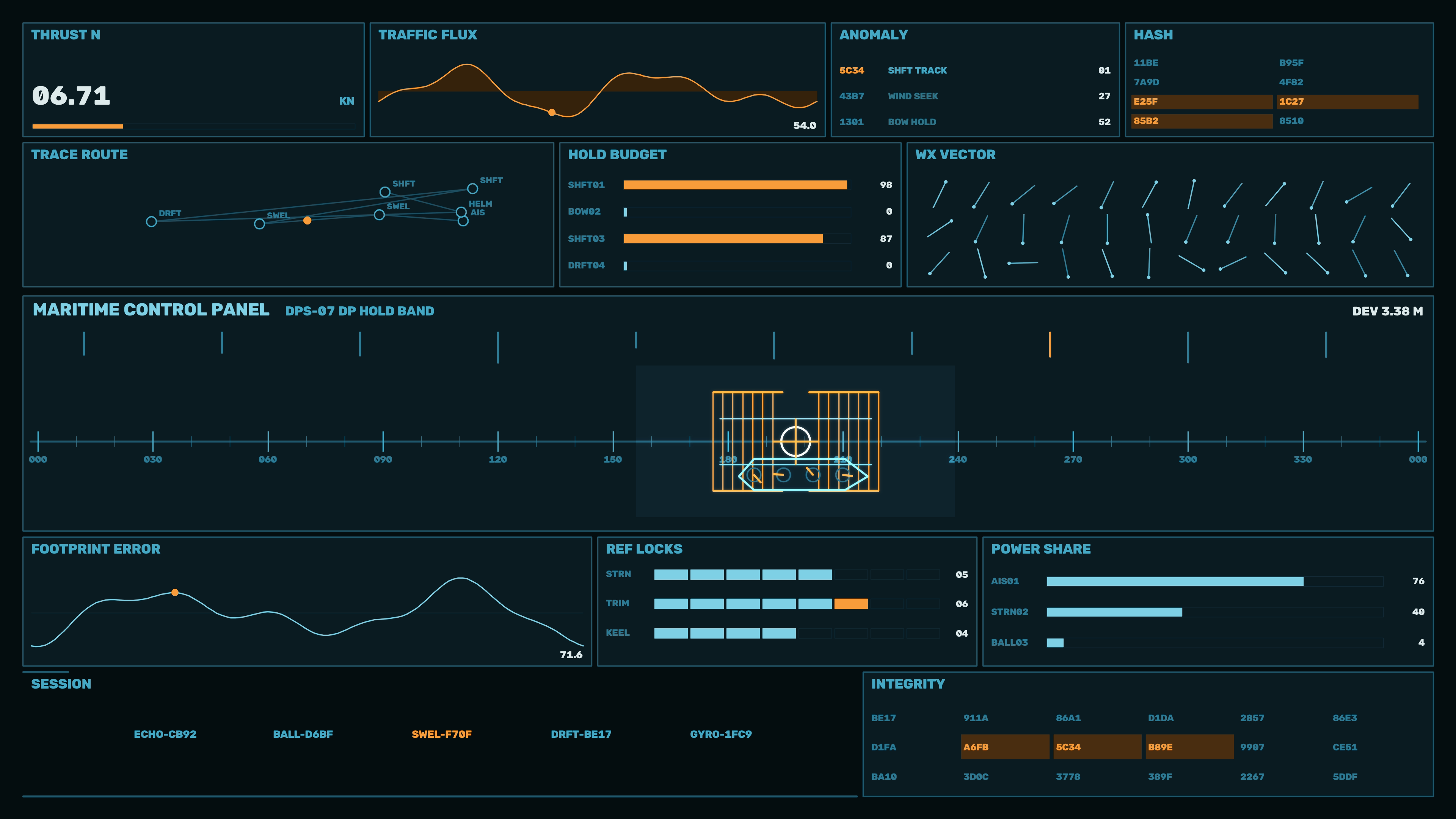Click the orange tick in hold band
Image resolution: width=1456 pixels, height=819 pixels.
pyautogui.click(x=1050, y=344)
